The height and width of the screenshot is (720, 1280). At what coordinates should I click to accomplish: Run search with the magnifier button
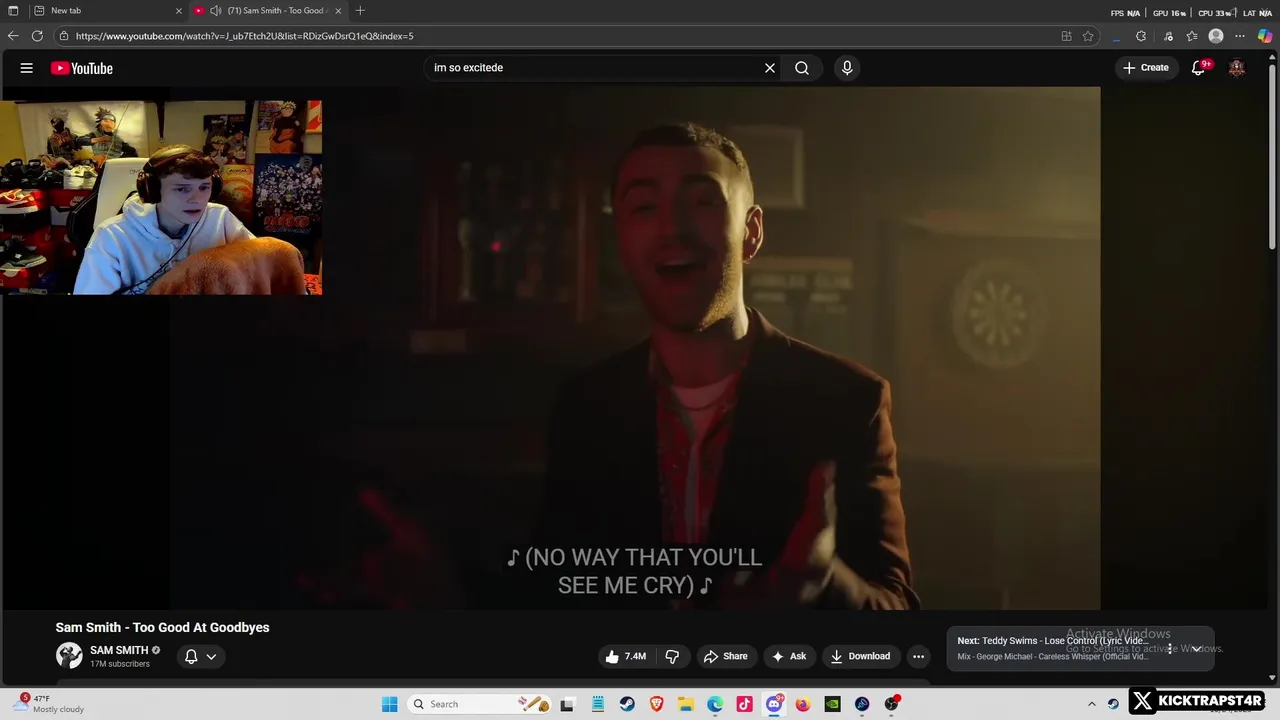[x=802, y=68]
